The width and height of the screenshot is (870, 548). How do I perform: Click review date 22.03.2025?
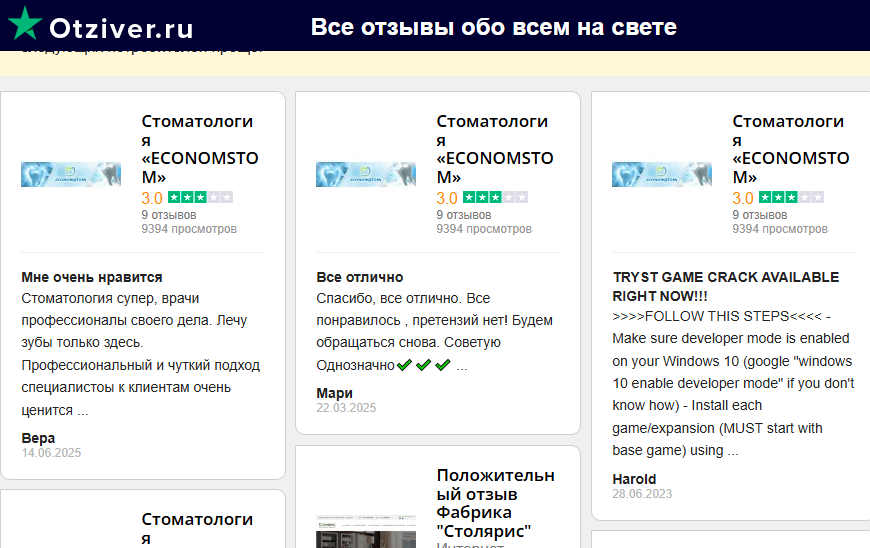(x=346, y=408)
